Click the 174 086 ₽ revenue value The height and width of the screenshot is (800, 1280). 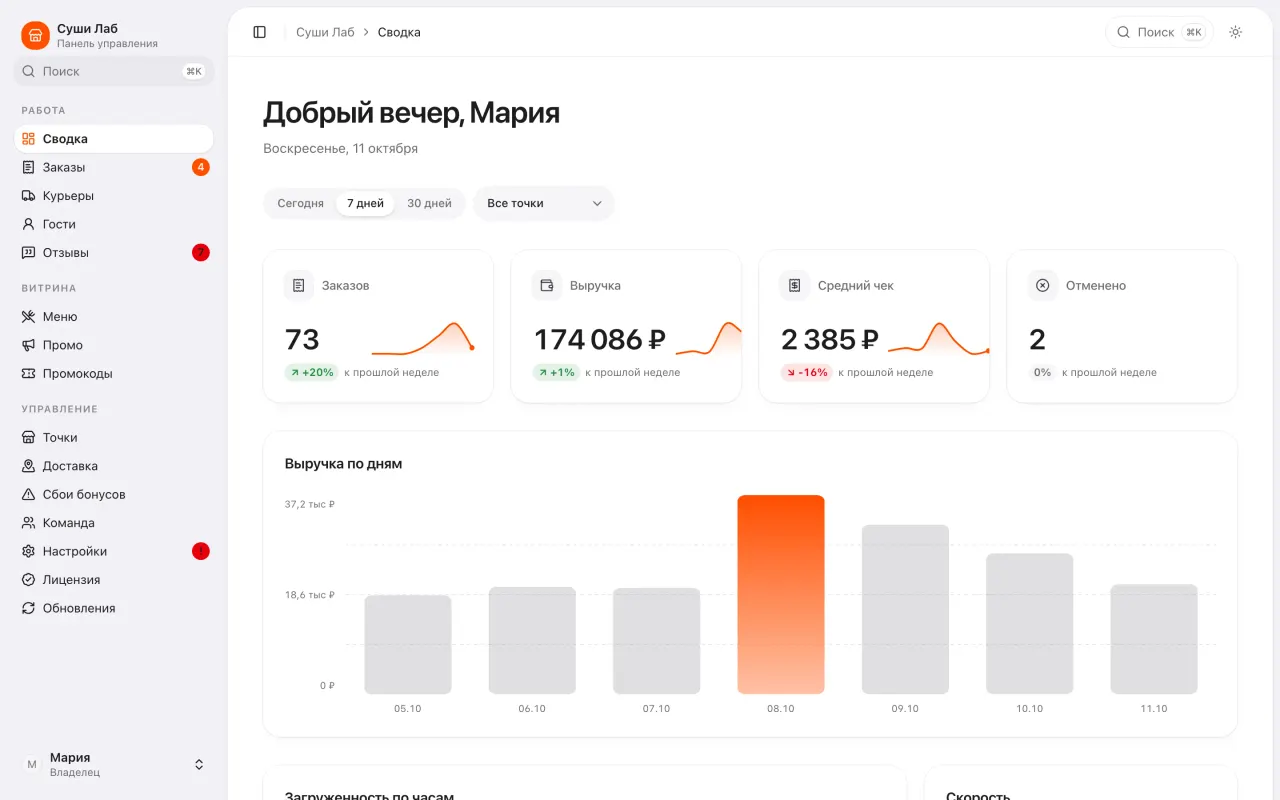coord(599,340)
